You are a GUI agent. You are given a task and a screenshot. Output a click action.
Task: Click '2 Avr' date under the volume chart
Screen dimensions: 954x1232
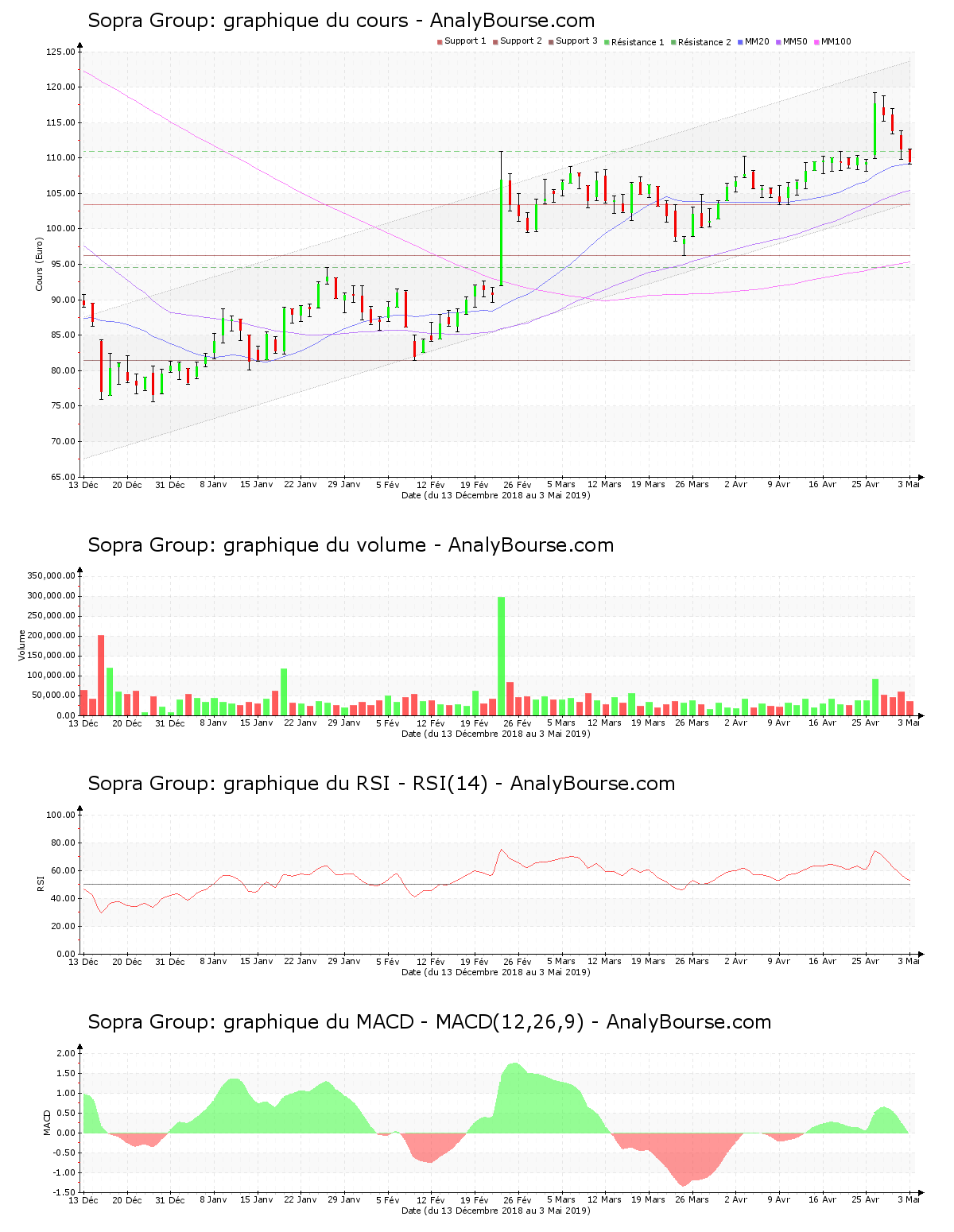coord(735,723)
